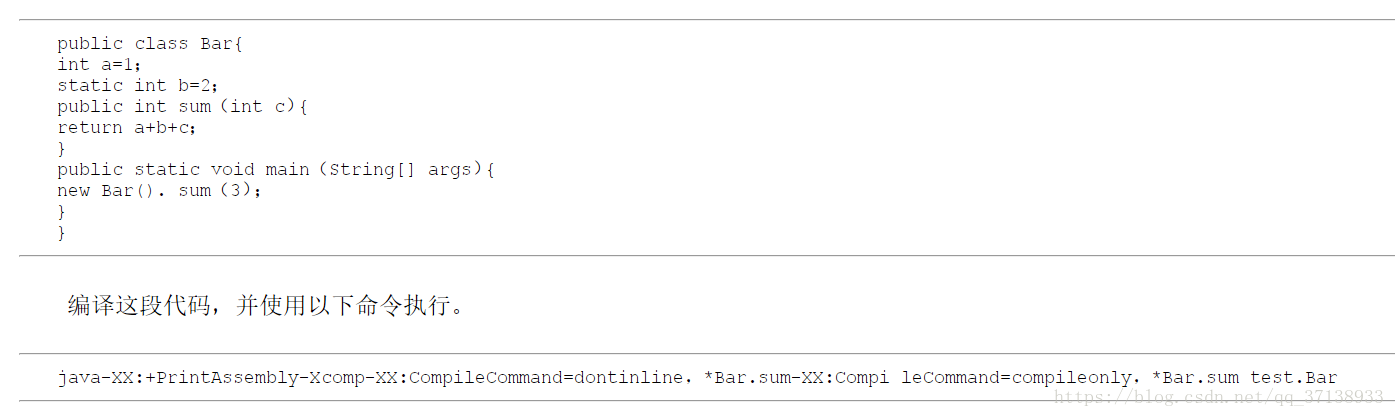
Task: Click the 'Xcomp' flag in command
Action: pos(334,378)
